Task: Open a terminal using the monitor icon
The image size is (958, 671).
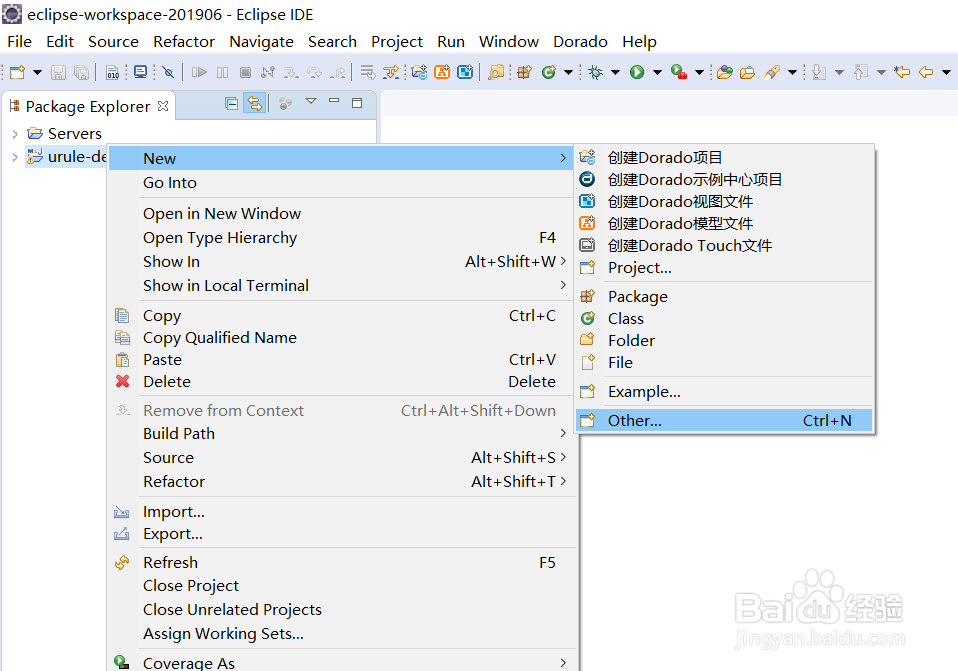Action: coord(141,72)
